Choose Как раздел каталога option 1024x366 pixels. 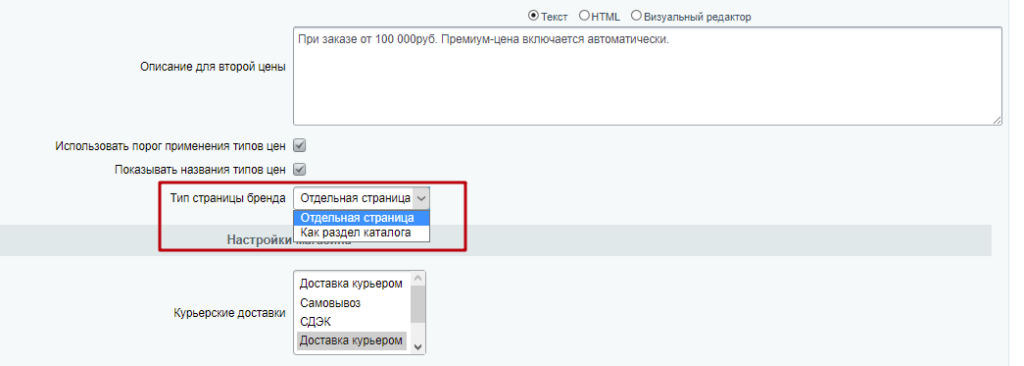tap(361, 232)
